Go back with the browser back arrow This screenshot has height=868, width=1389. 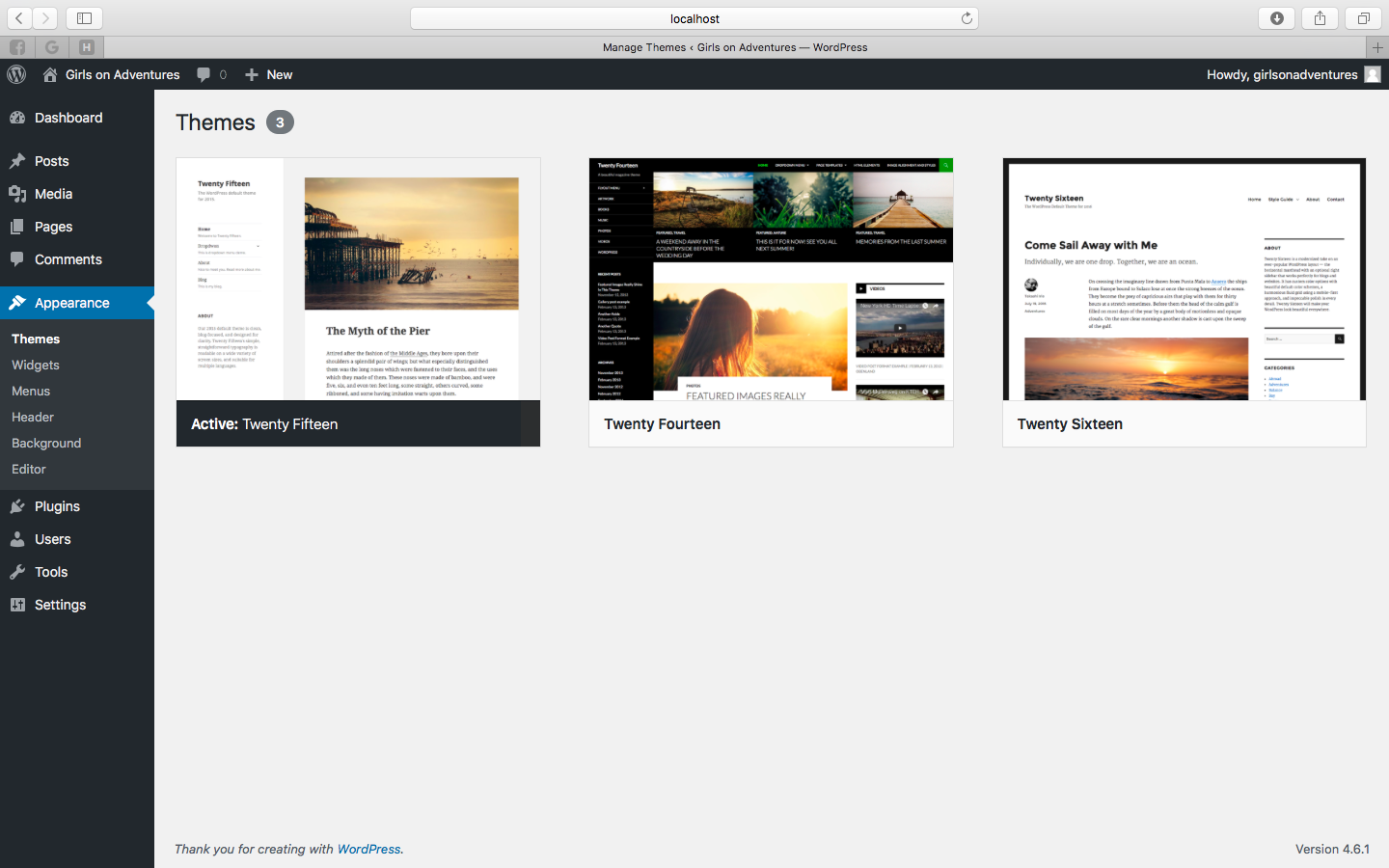click(19, 18)
